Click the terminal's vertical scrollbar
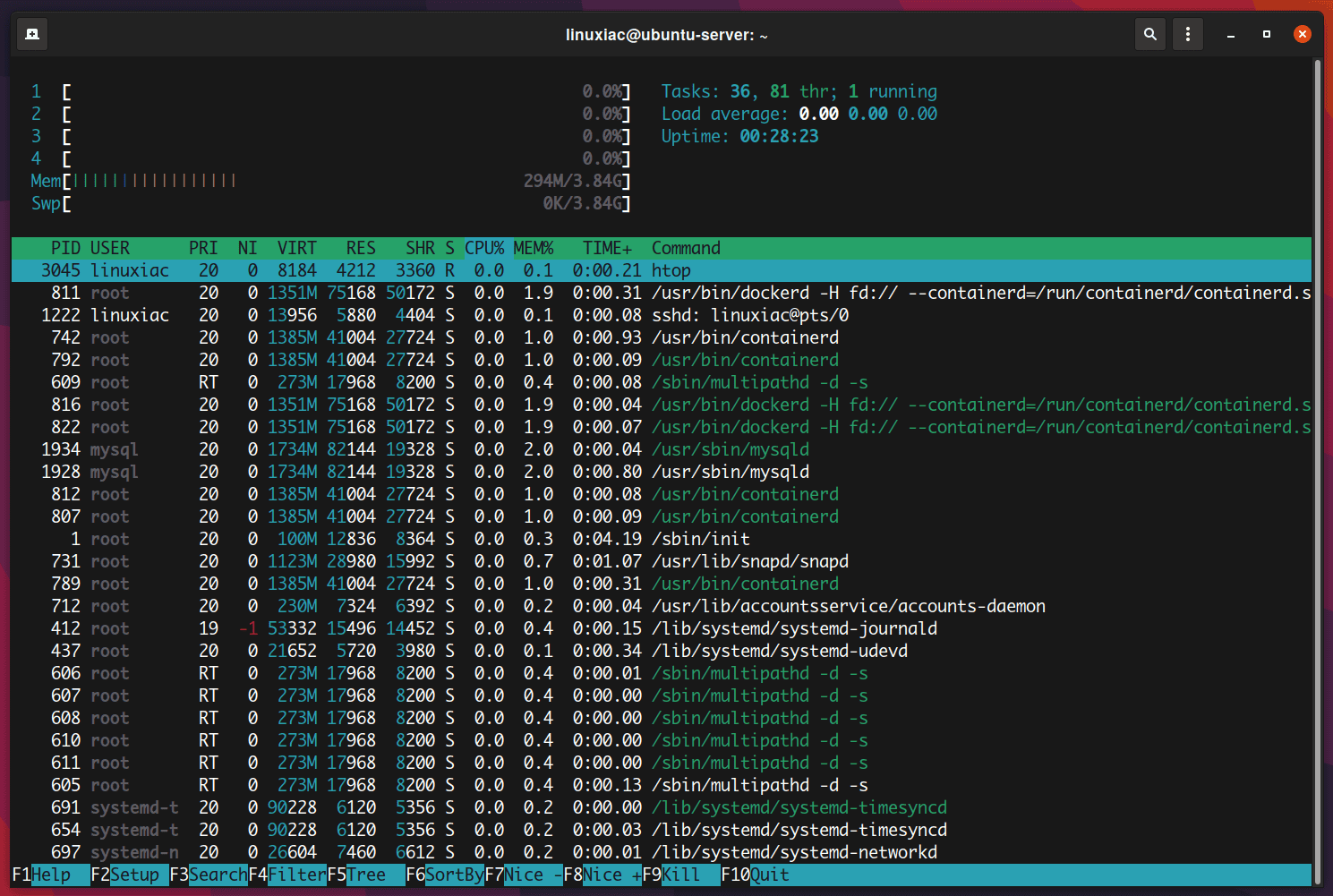 tap(1317, 448)
